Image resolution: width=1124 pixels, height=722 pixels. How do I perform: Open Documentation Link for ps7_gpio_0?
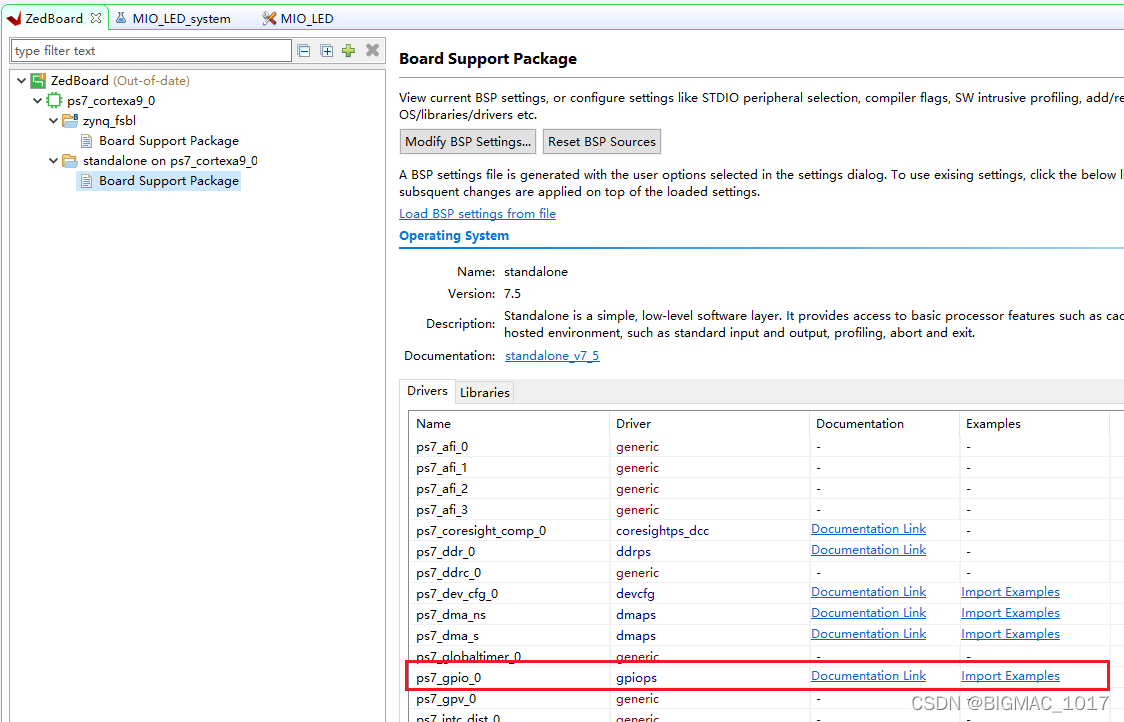pyautogui.click(x=868, y=675)
